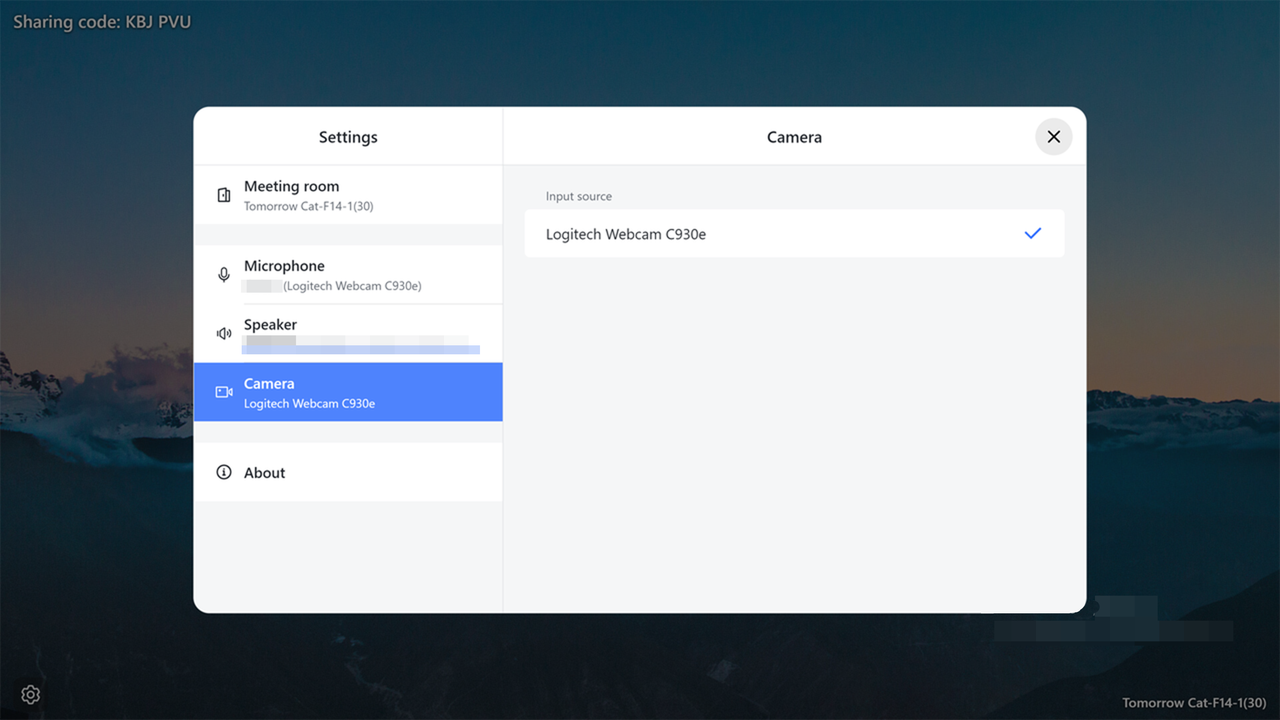Screen dimensions: 1280x720
Task: Click the Camera video icon
Action: pyautogui.click(x=224, y=392)
